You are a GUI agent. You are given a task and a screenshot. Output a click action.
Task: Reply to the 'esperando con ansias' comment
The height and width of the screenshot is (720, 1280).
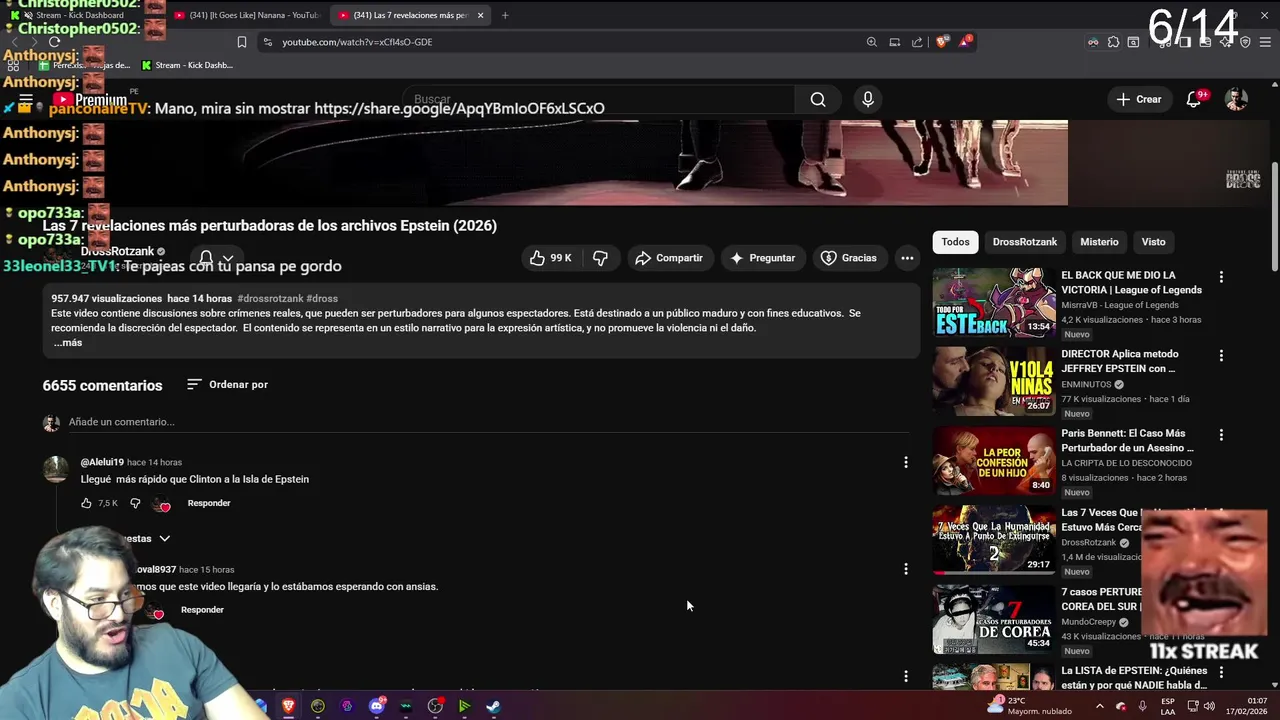(x=202, y=610)
